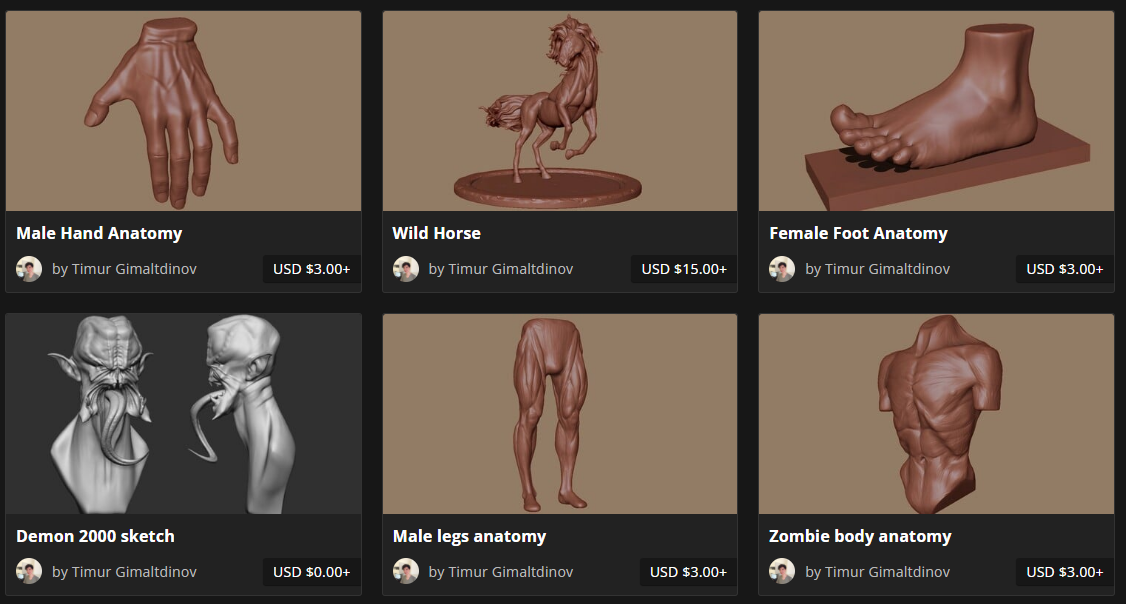Viewport: 1126px width, 604px height.
Task: Click author avatar on Zombie body anatomy card
Action: 782,572
